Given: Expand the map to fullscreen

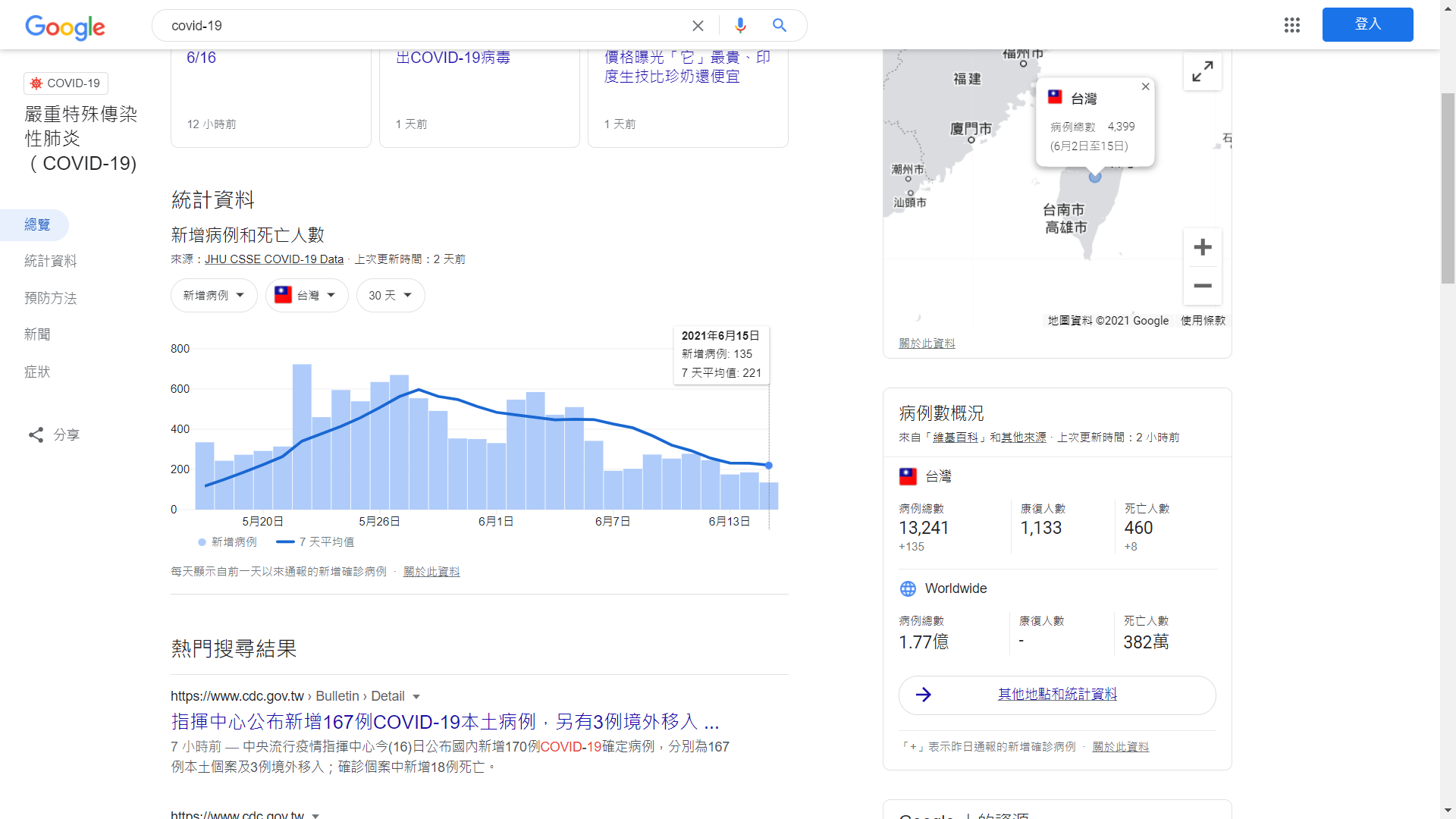Looking at the screenshot, I should coord(1202,72).
